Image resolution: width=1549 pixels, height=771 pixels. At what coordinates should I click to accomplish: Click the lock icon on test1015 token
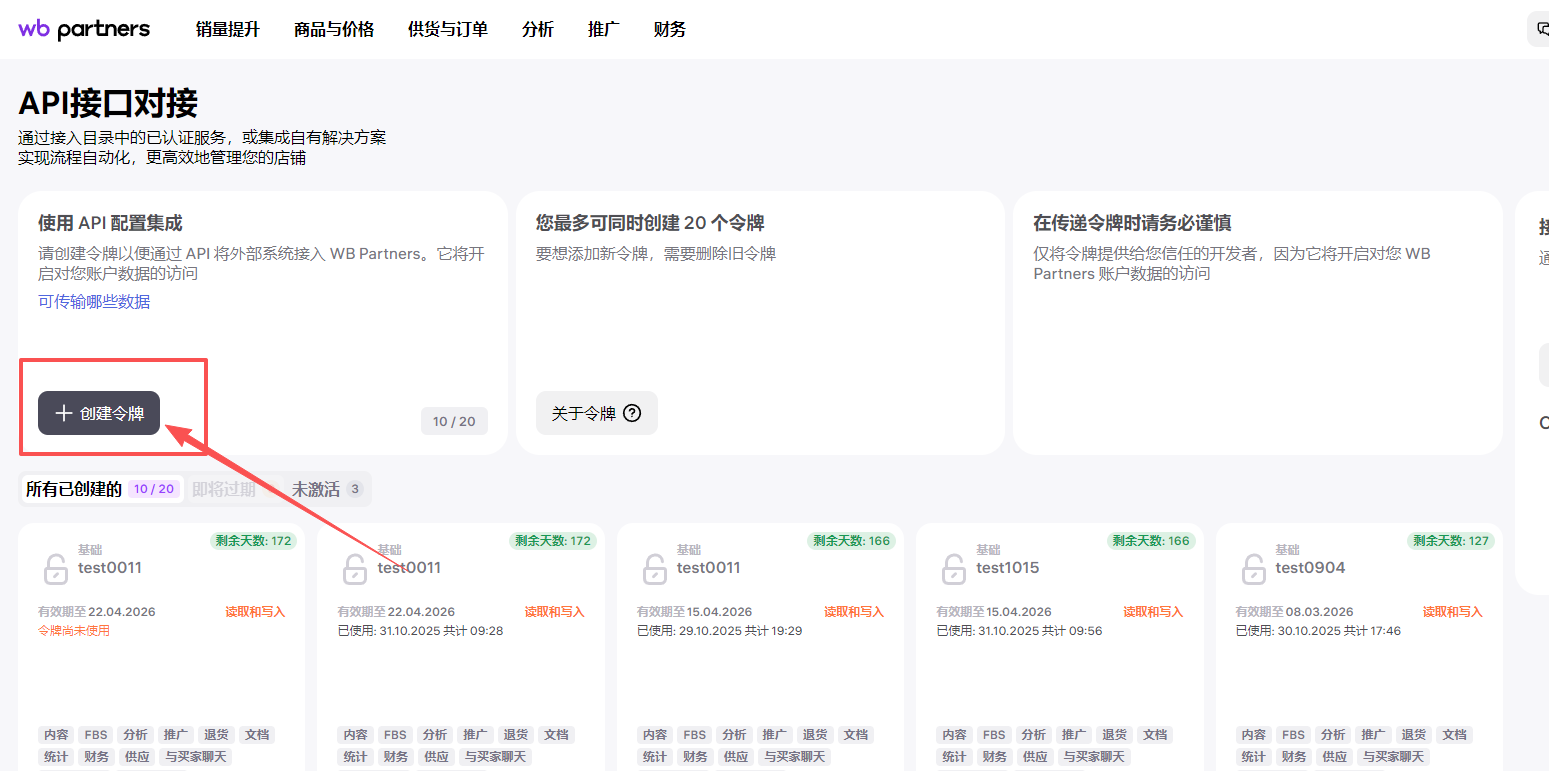tap(953, 569)
